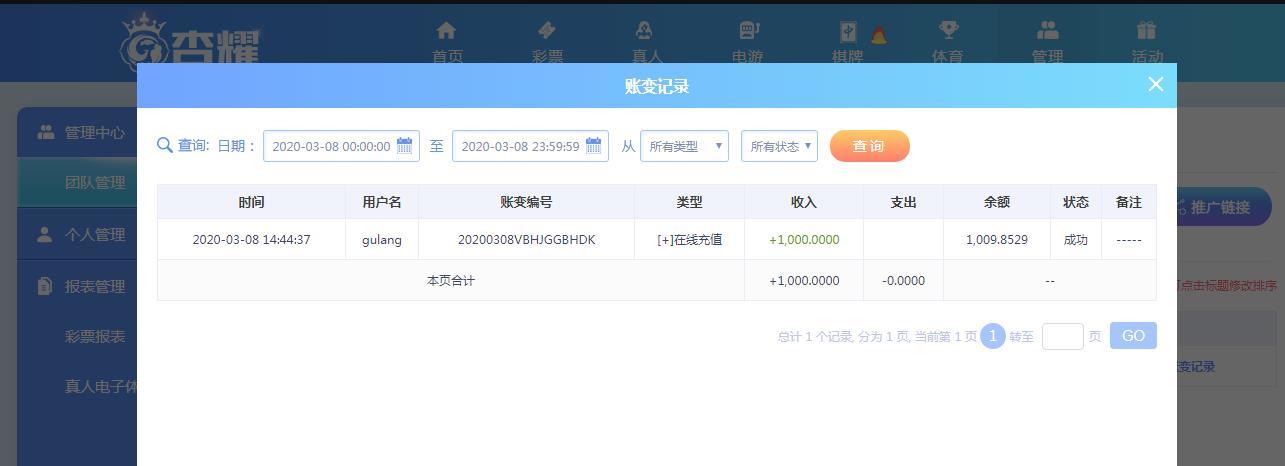
Task: Open the 电游 slot games icon
Action: (748, 31)
